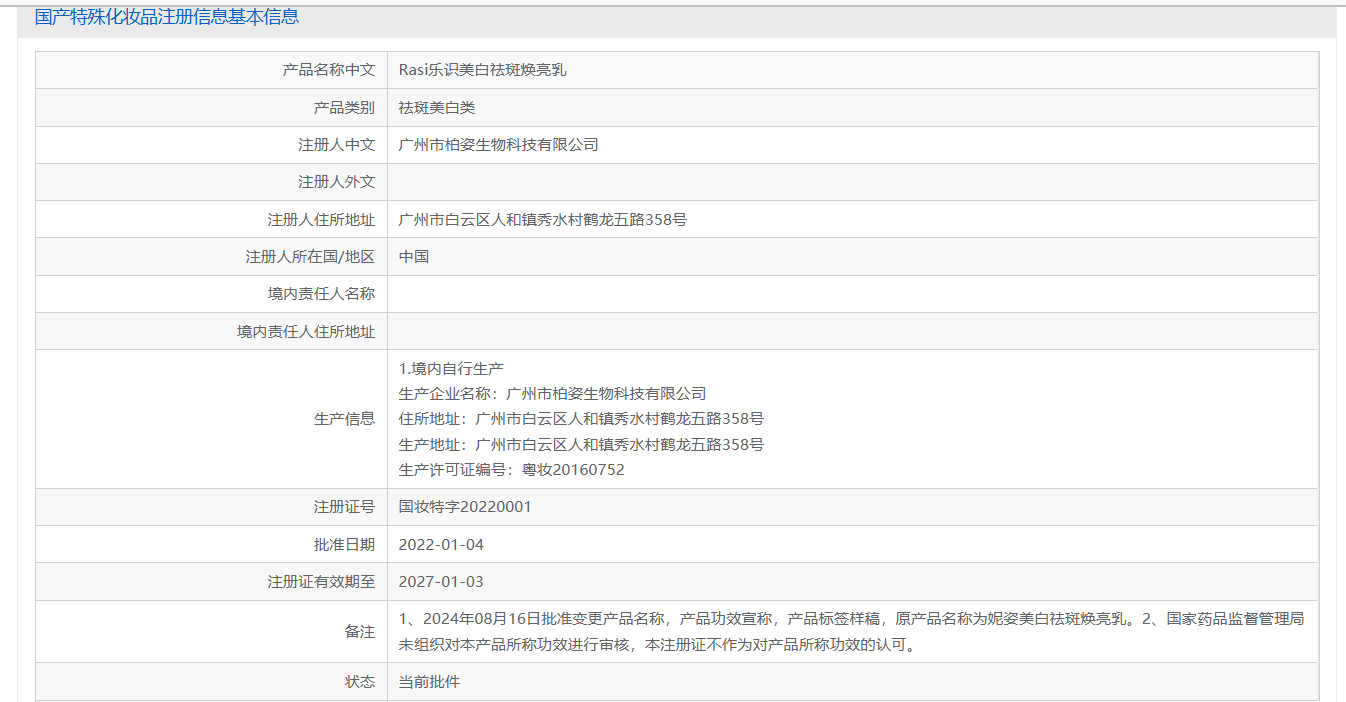The image size is (1346, 702).
Task: Click the 注册证号 row label
Action: [x=344, y=507]
